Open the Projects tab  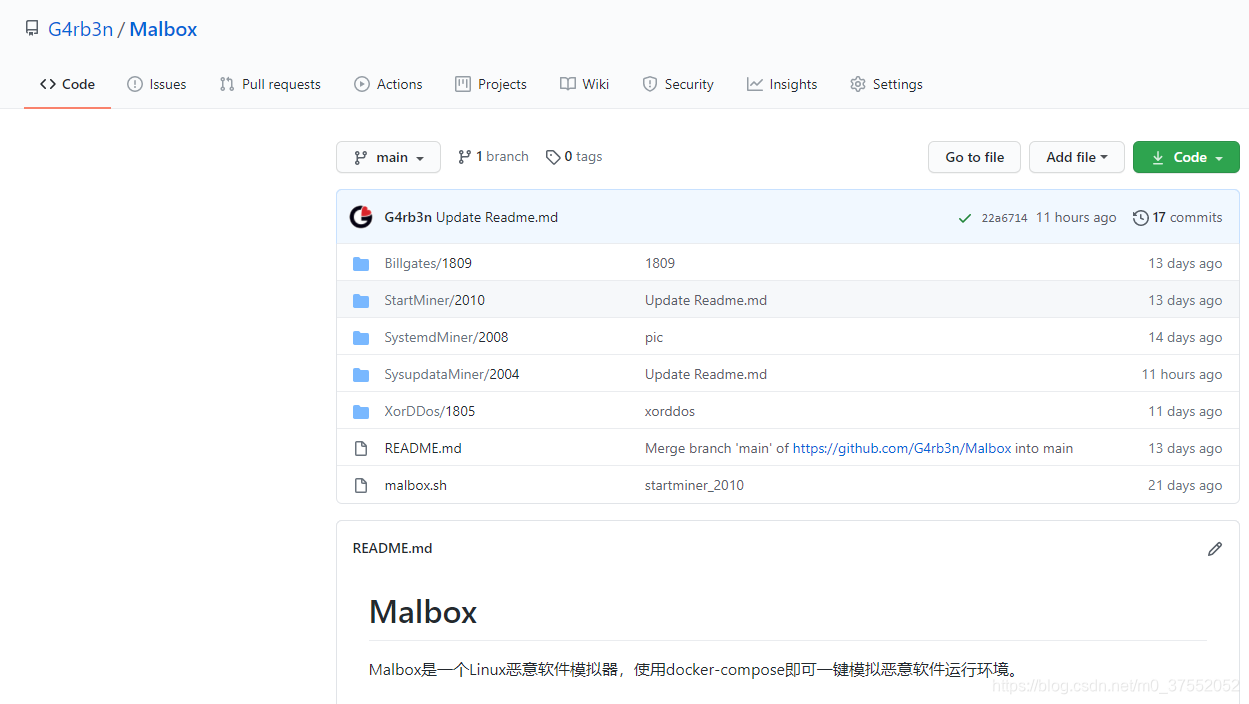[491, 84]
